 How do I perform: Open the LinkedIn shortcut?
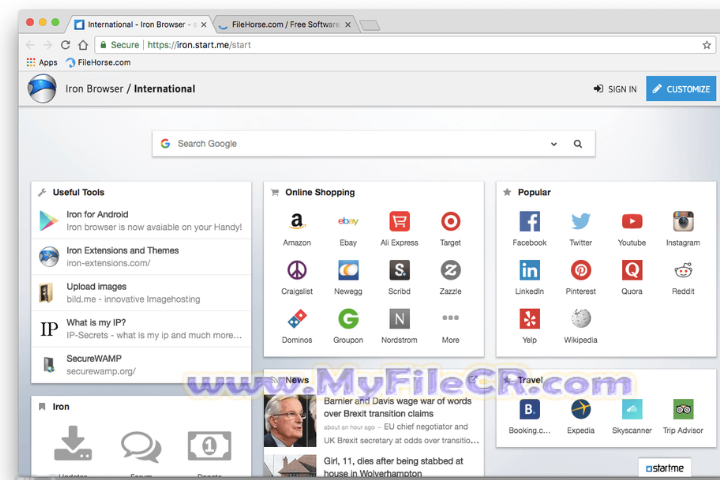click(x=529, y=277)
